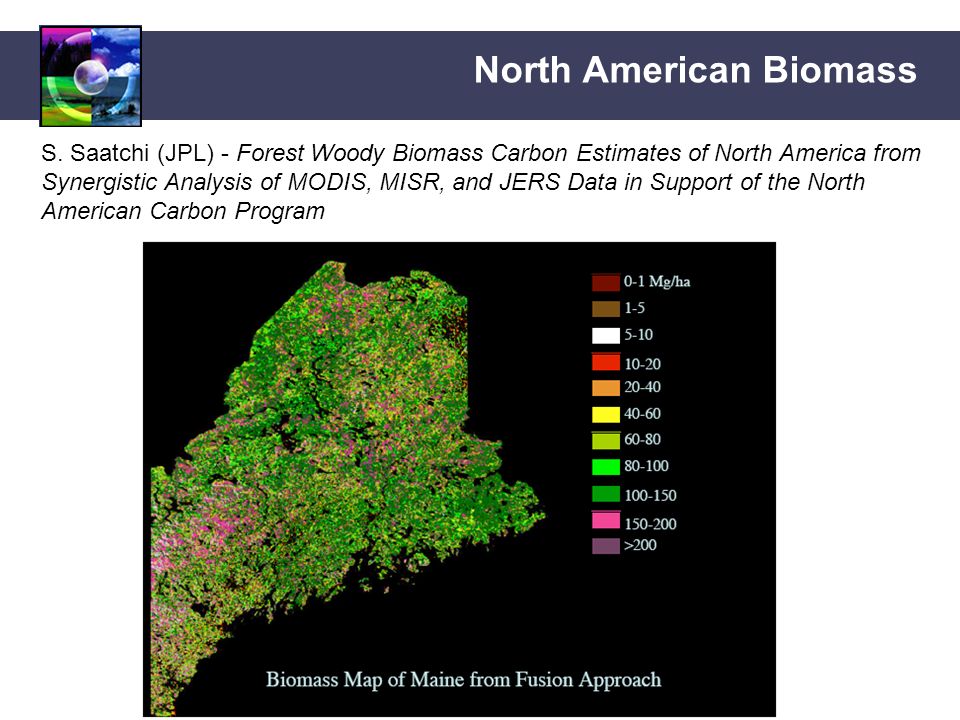960x720 pixels.
Task: Click the 1-5 brown legend swatch
Action: tap(606, 309)
